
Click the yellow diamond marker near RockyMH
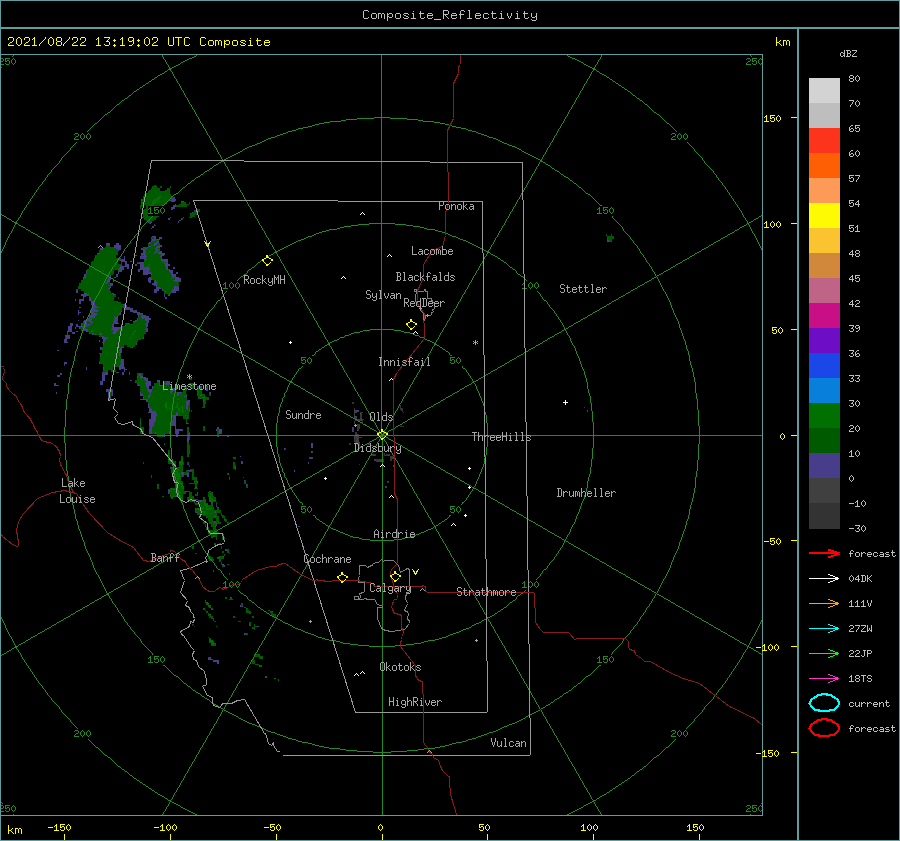[267, 261]
